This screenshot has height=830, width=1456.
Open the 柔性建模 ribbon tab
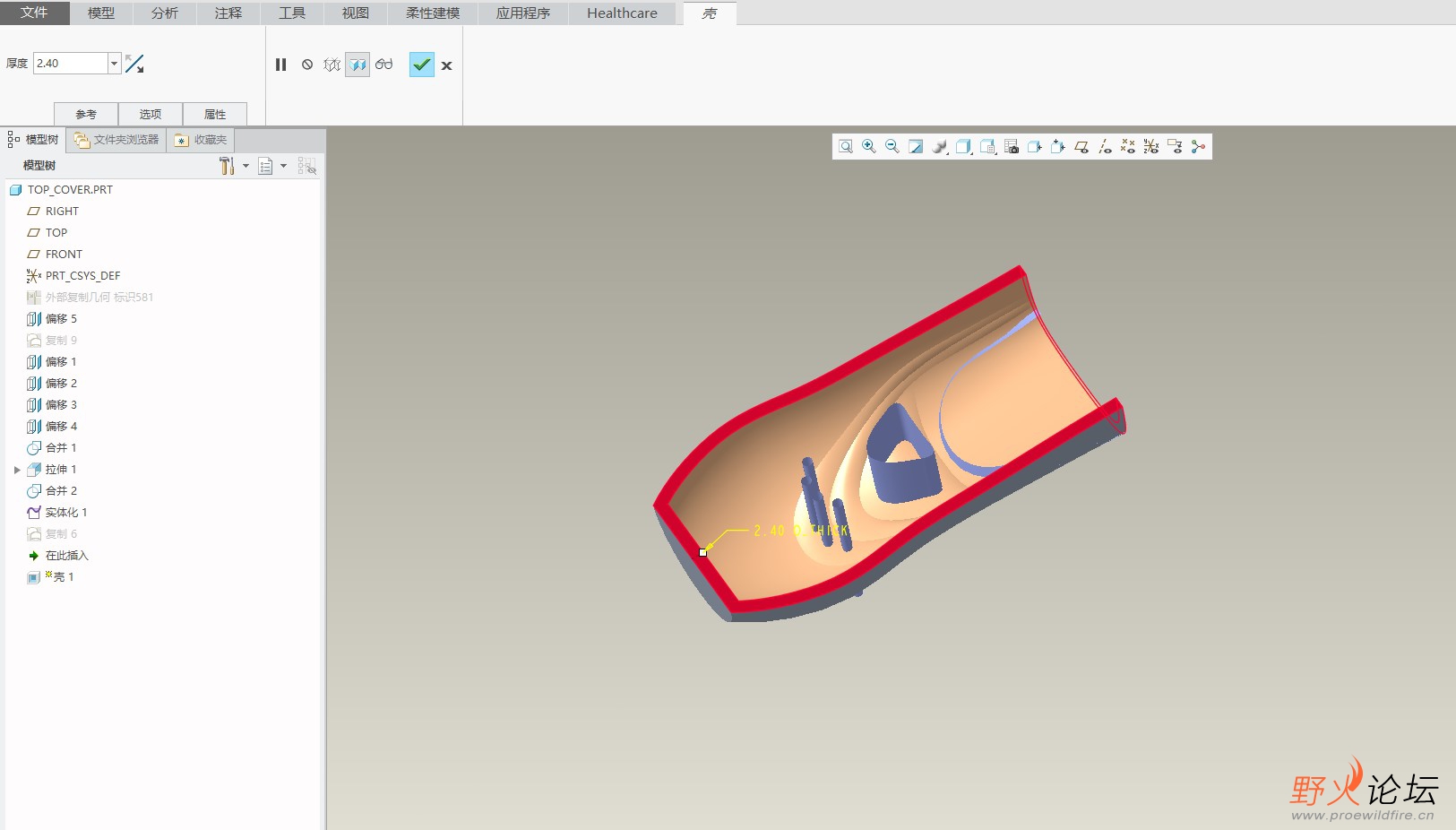(433, 13)
